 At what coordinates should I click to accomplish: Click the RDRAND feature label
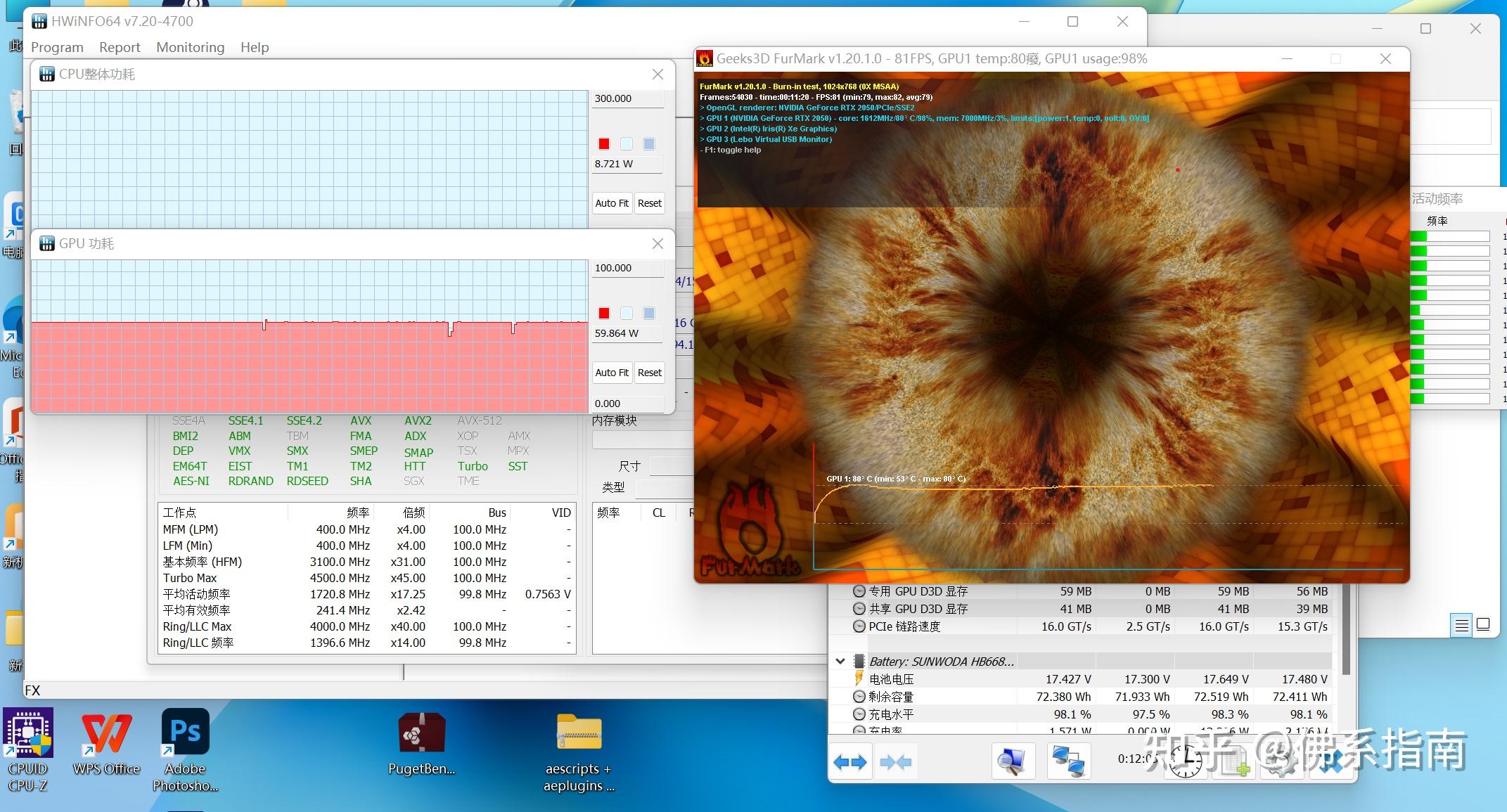tap(250, 481)
